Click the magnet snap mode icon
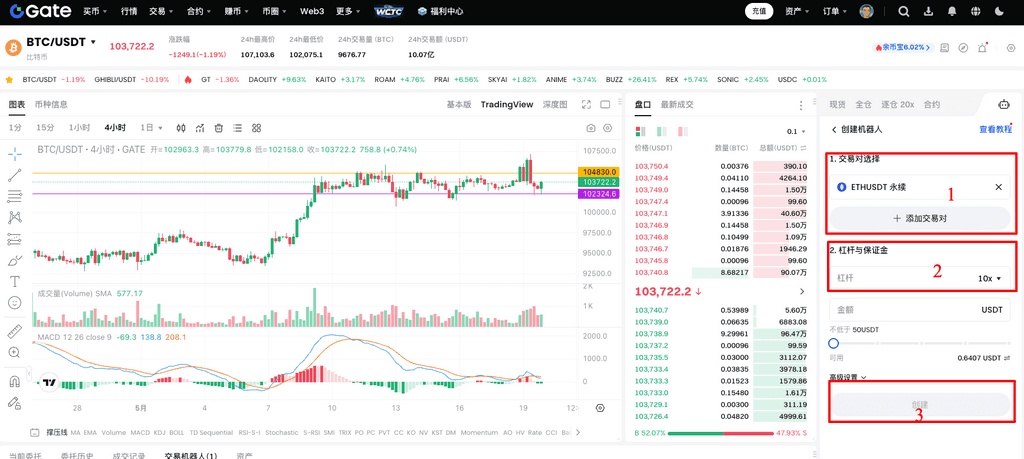 (15, 381)
